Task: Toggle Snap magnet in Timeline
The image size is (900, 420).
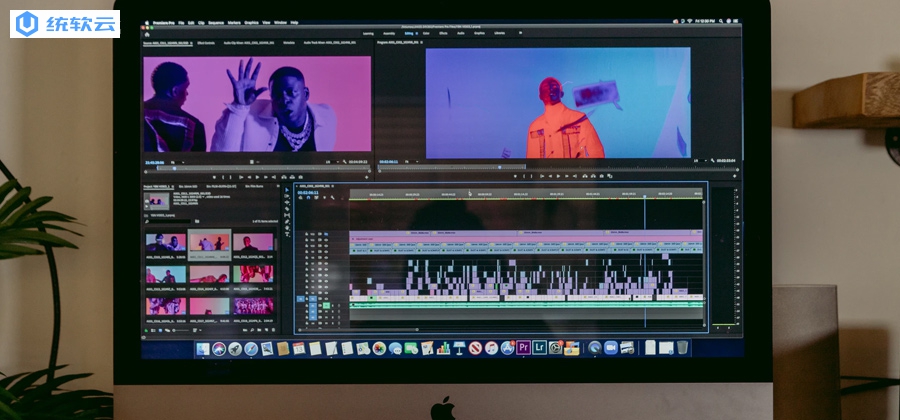Action: click(308, 198)
